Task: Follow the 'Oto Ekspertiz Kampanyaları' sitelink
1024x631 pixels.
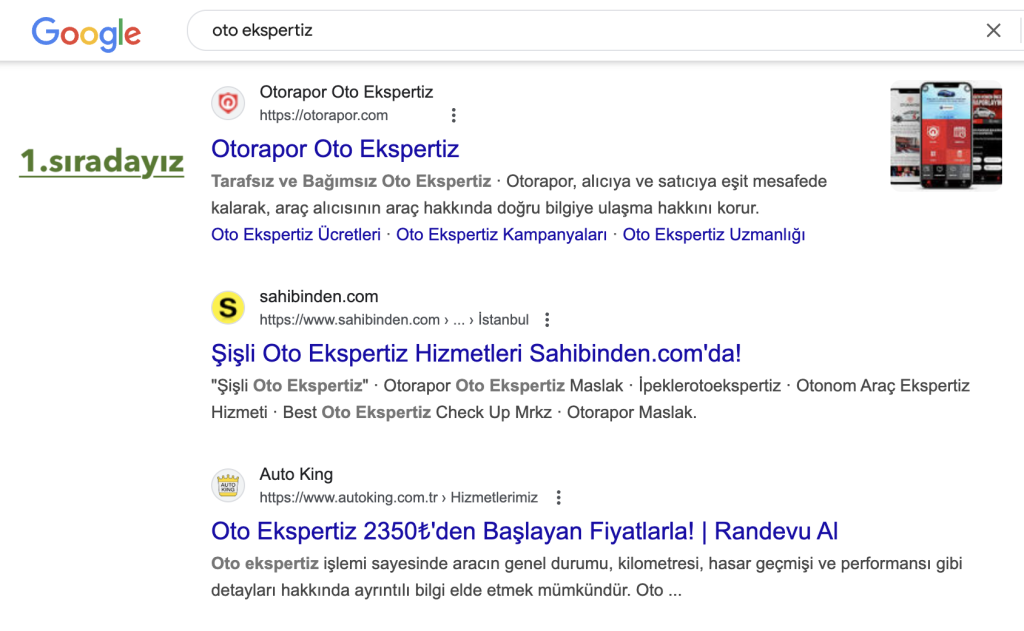Action: (x=502, y=235)
